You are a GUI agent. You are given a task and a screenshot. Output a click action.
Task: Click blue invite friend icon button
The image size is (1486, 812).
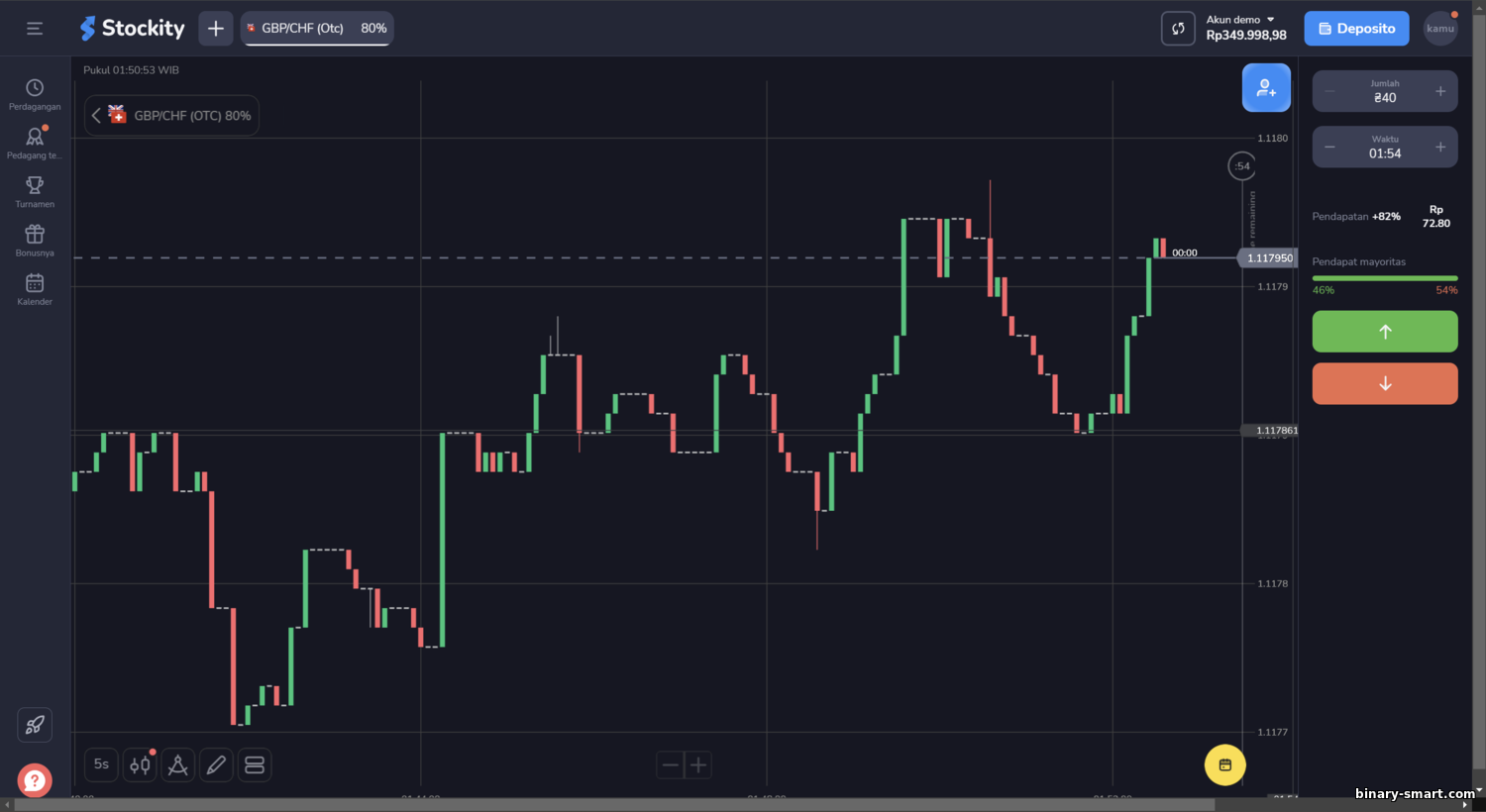(x=1266, y=88)
